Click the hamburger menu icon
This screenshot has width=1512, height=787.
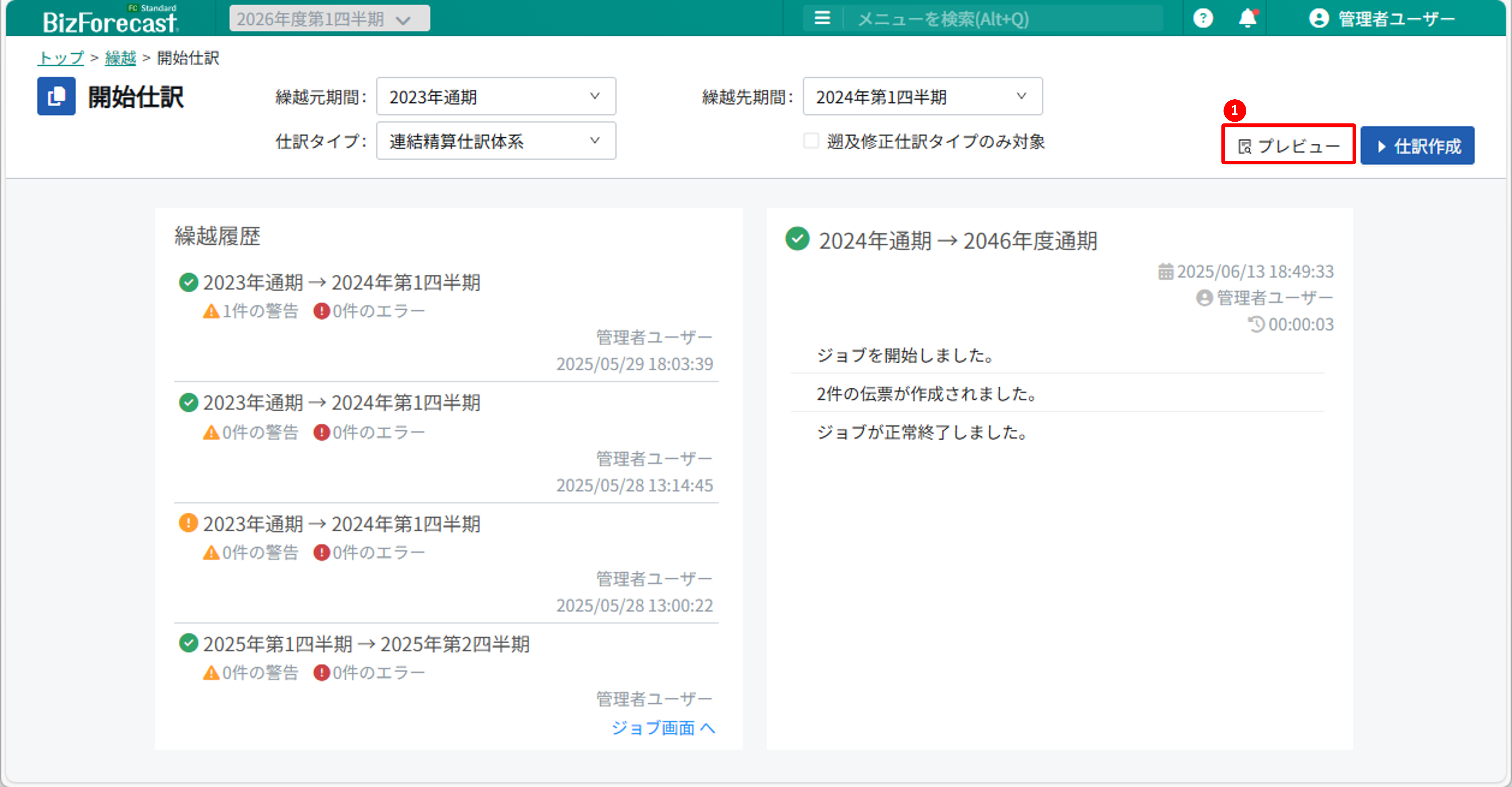822,19
